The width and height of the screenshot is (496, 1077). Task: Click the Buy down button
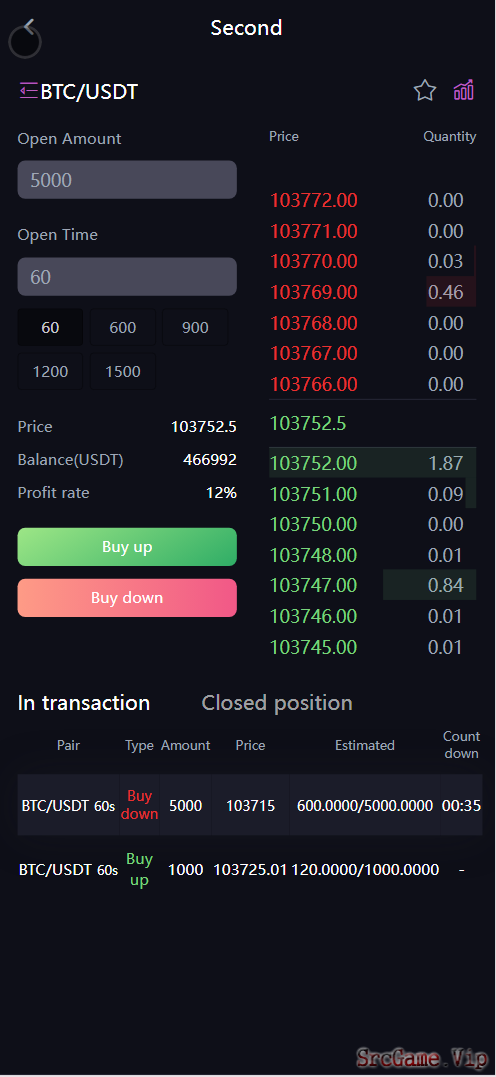pyautogui.click(x=127, y=598)
